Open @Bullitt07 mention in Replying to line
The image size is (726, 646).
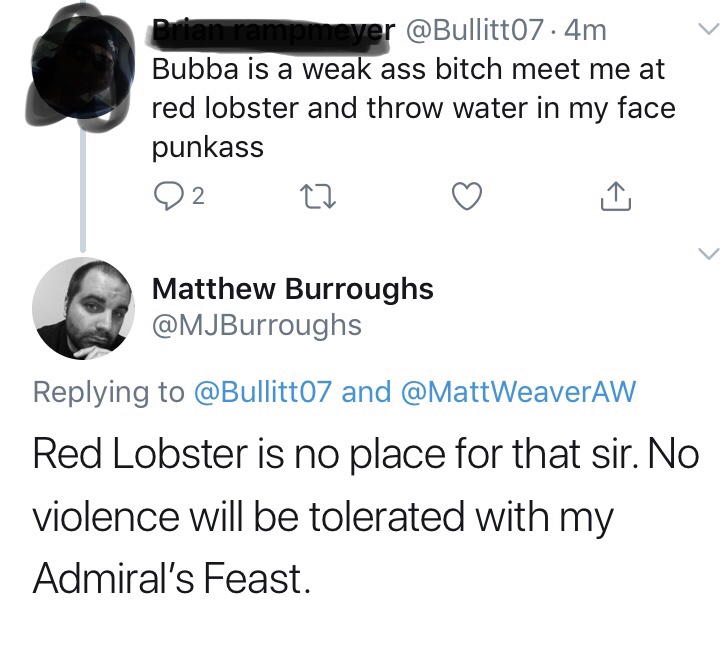click(x=263, y=391)
